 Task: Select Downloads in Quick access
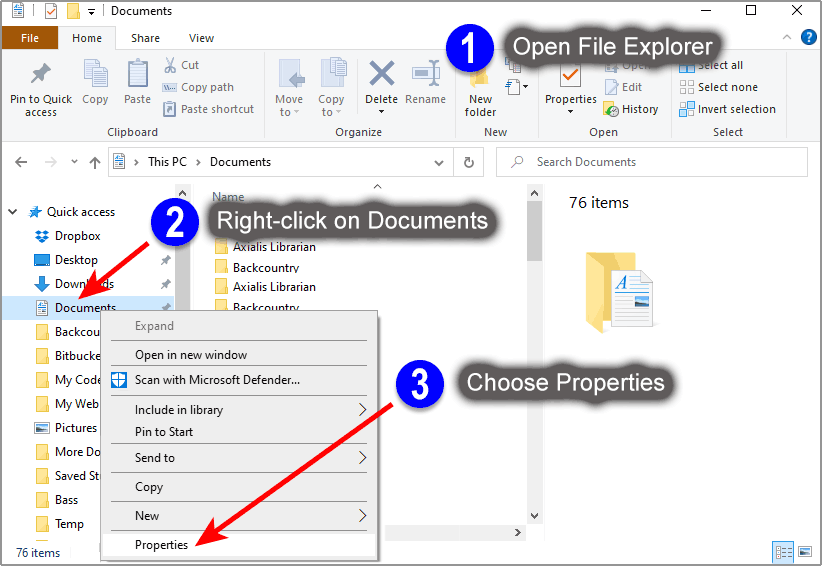tap(84, 284)
